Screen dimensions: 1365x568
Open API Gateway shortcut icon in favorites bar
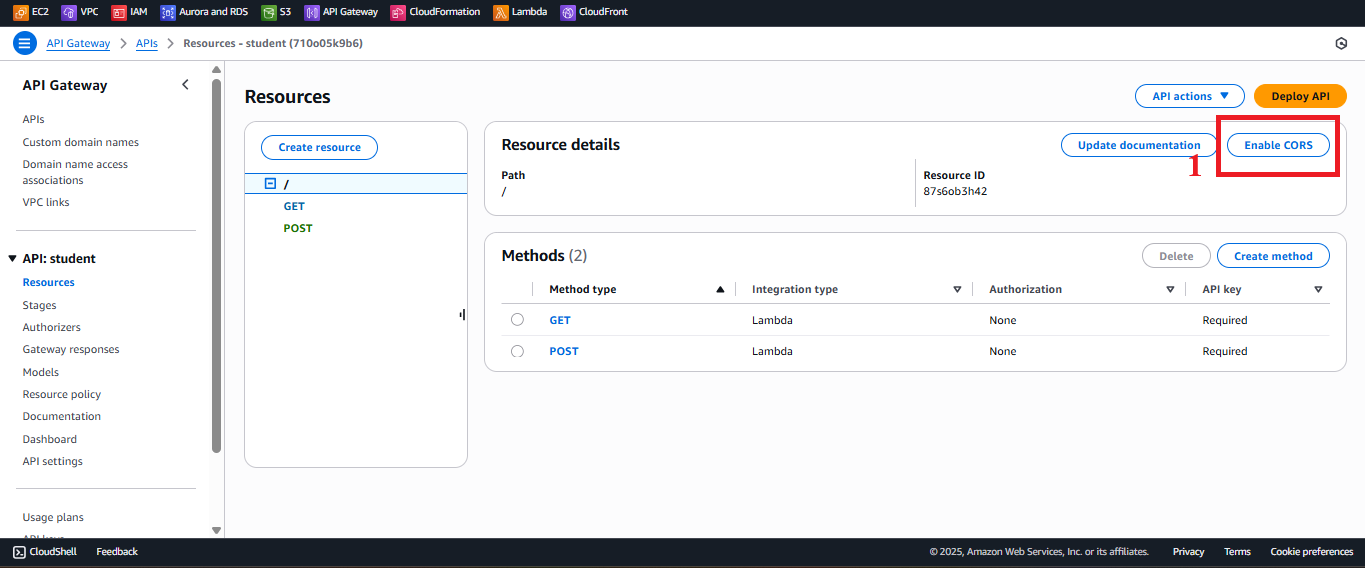(x=312, y=13)
